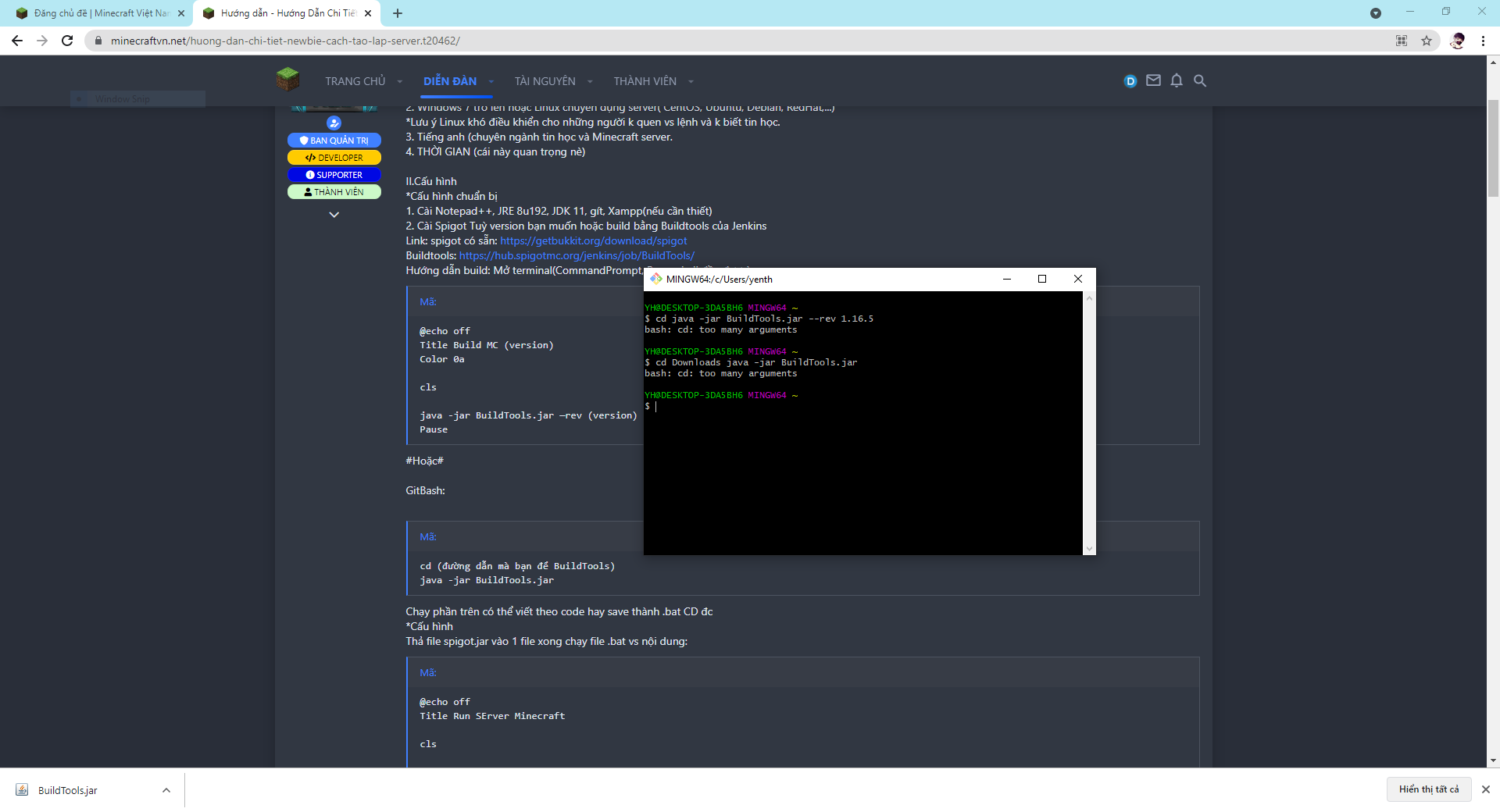Open the getbukkit.org spigot download link

click(593, 240)
